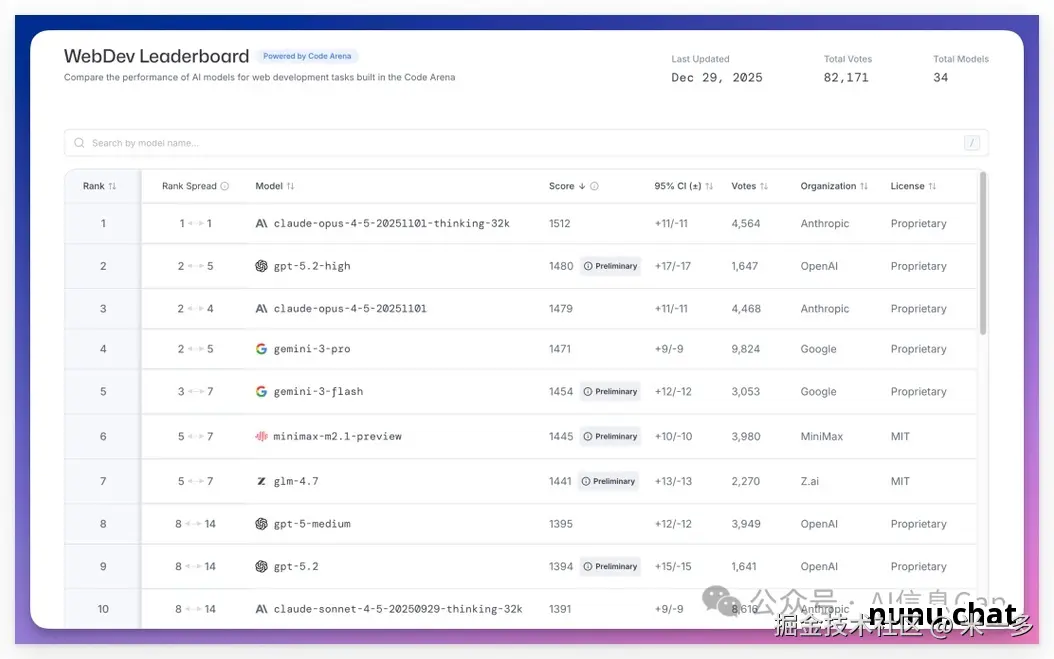
Task: Open the Score info icon
Action: tap(594, 186)
